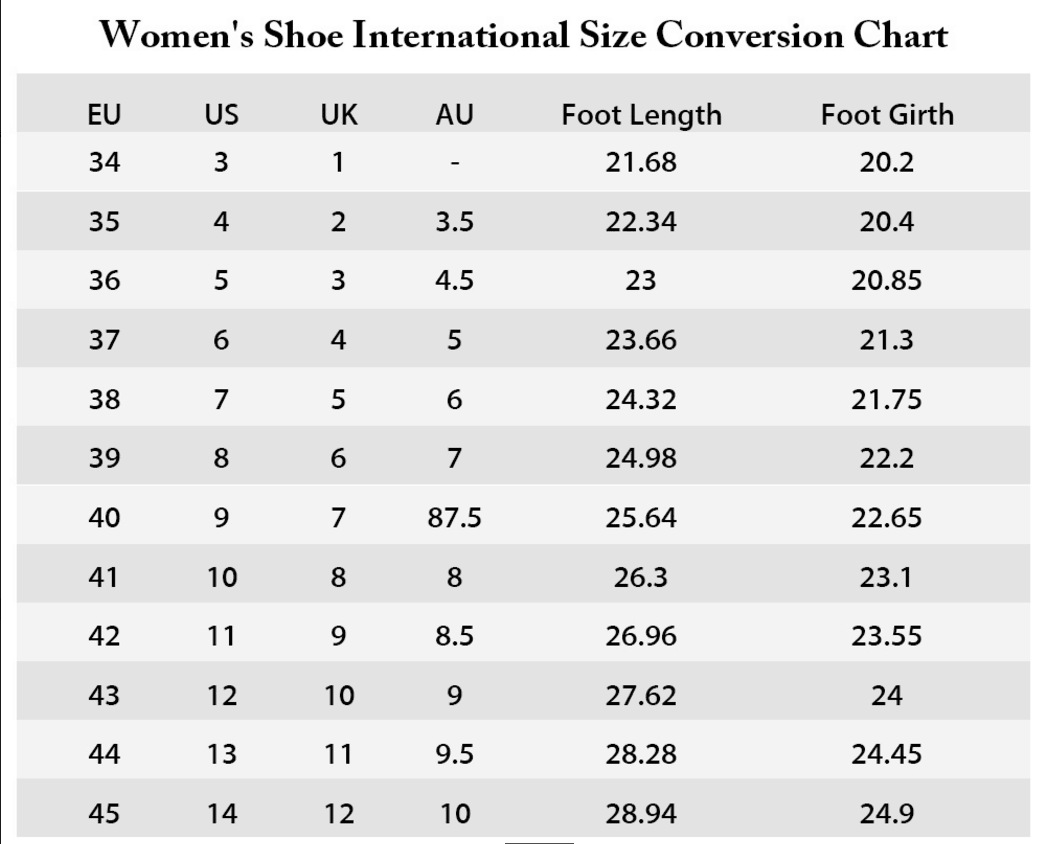
Task: Click the Foot Girth column header
Action: click(887, 115)
